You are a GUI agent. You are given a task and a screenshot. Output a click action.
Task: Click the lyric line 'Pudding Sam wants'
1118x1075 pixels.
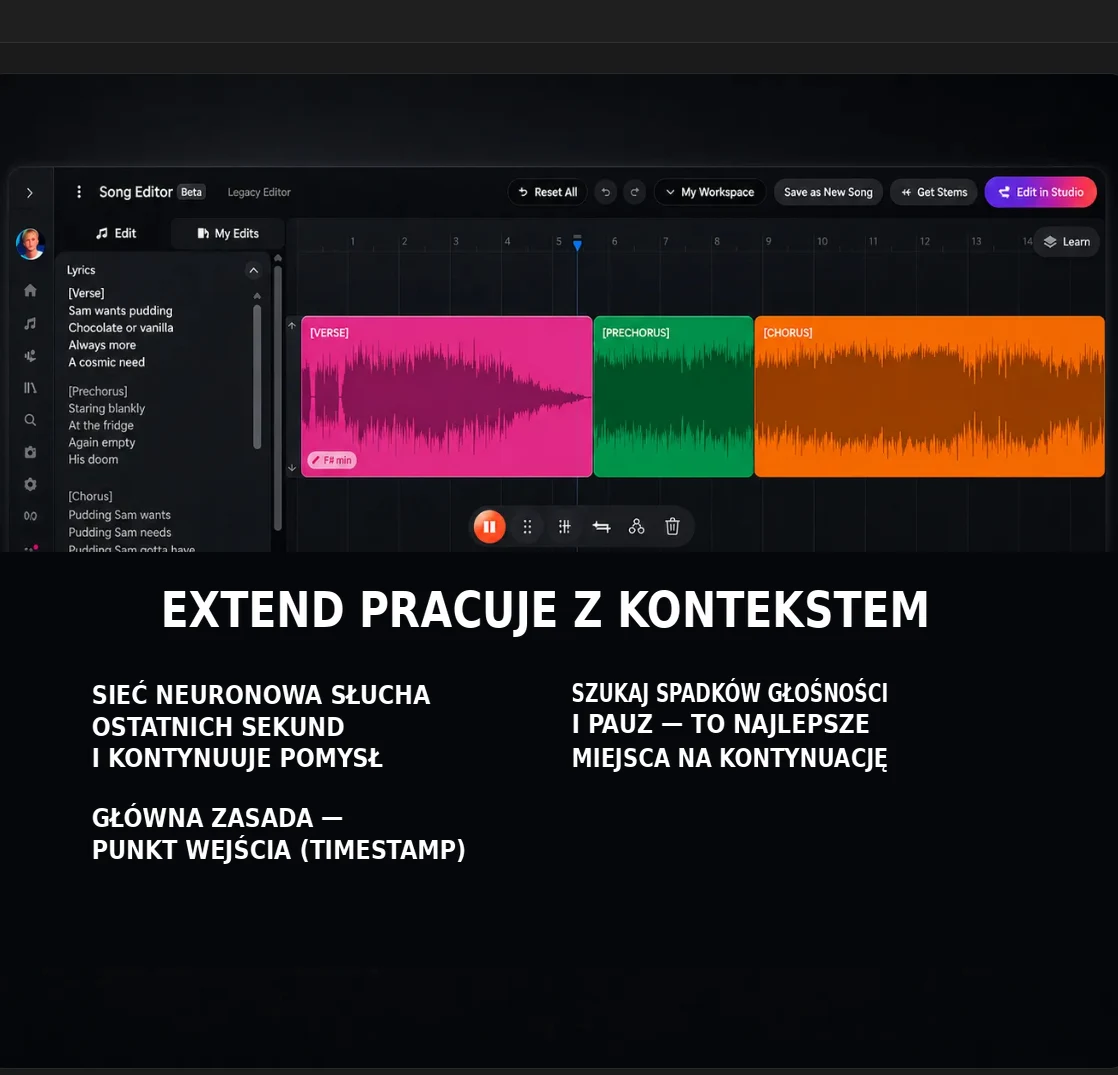[120, 515]
